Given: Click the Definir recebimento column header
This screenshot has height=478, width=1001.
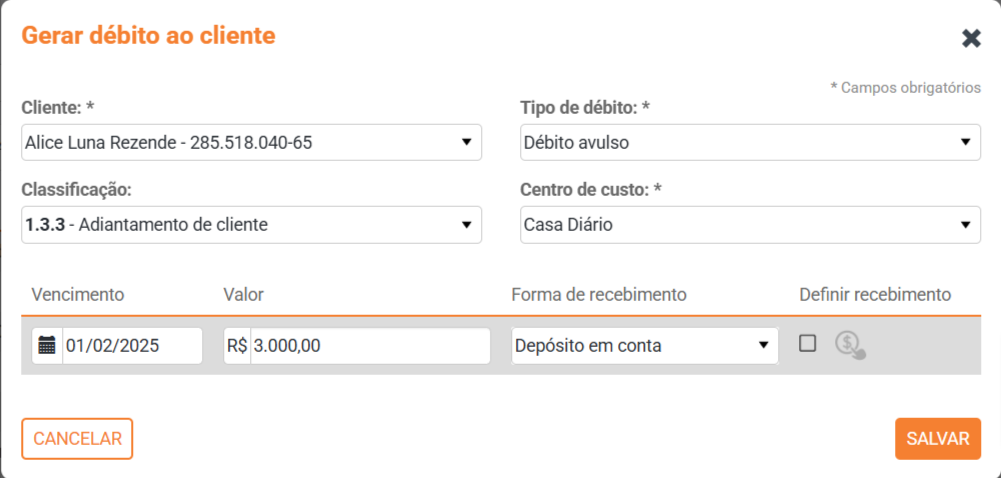Looking at the screenshot, I should point(875,294).
